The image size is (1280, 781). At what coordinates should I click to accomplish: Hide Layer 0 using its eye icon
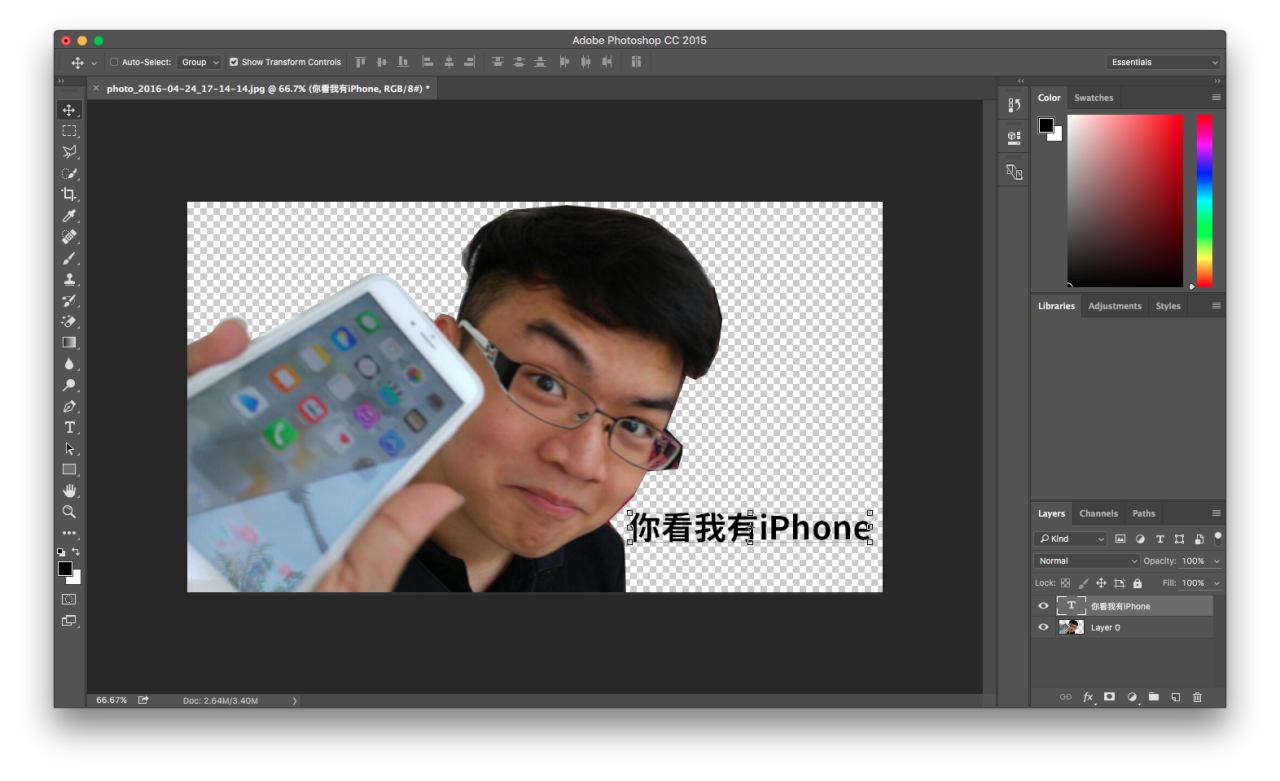pyautogui.click(x=1044, y=627)
